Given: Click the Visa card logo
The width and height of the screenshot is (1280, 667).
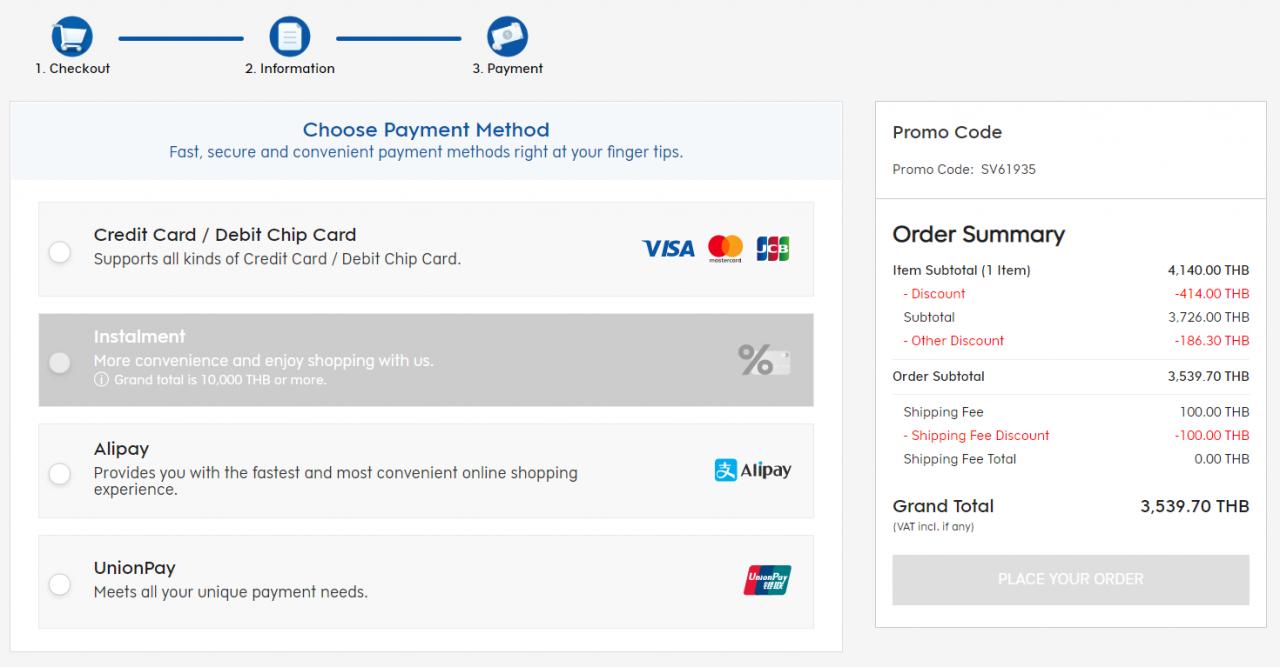Looking at the screenshot, I should pos(668,248).
